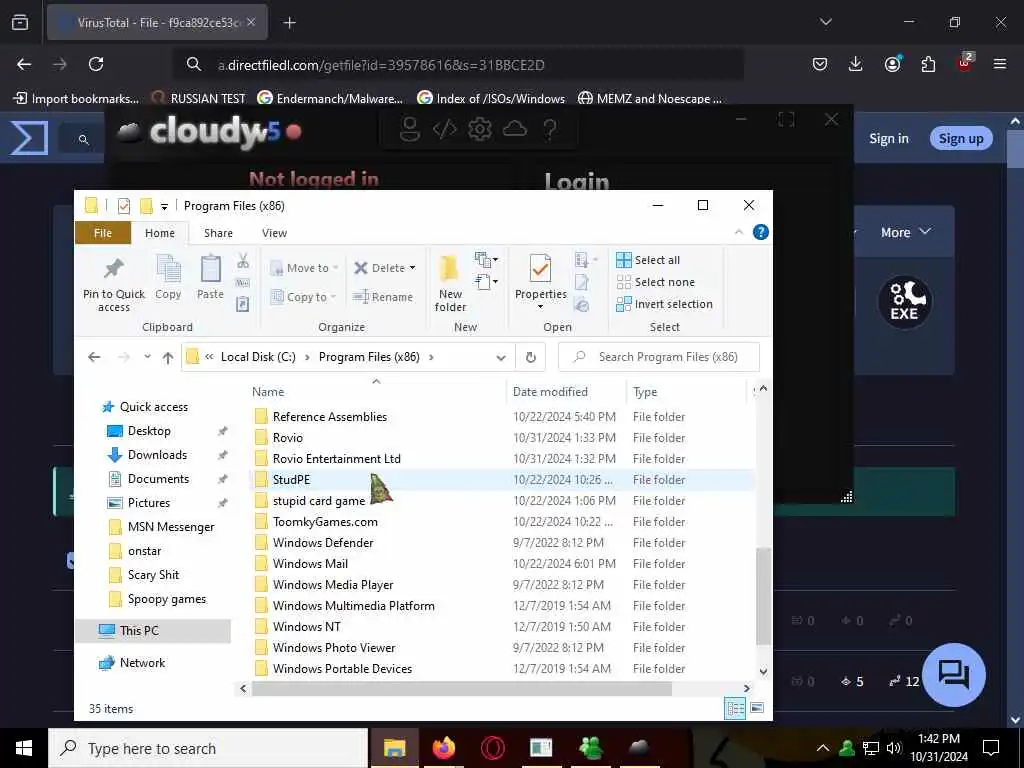
Task: Click the Search Program Files field
Action: point(658,357)
